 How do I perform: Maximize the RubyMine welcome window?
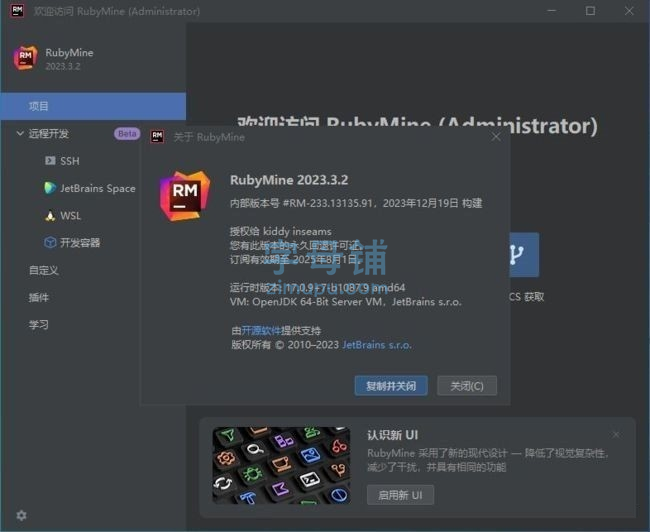tap(590, 11)
